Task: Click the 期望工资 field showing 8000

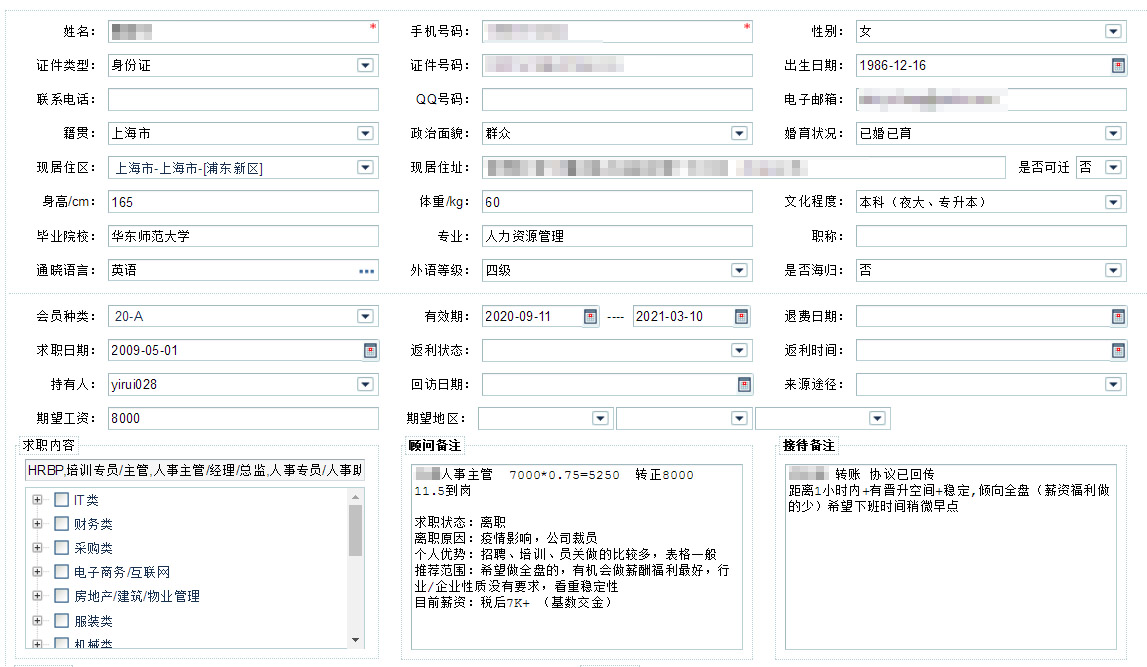Action: click(244, 418)
